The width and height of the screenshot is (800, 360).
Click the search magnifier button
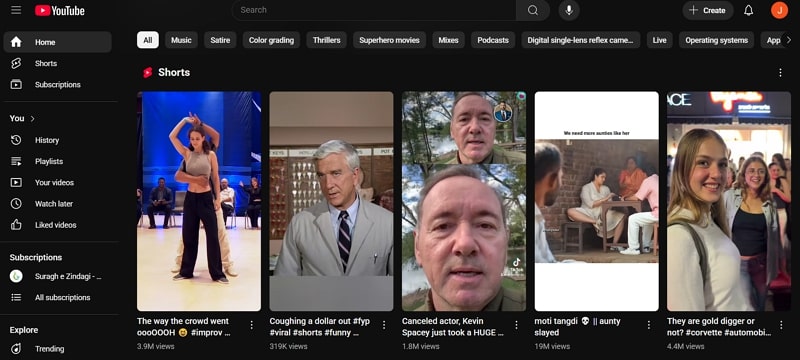click(533, 10)
